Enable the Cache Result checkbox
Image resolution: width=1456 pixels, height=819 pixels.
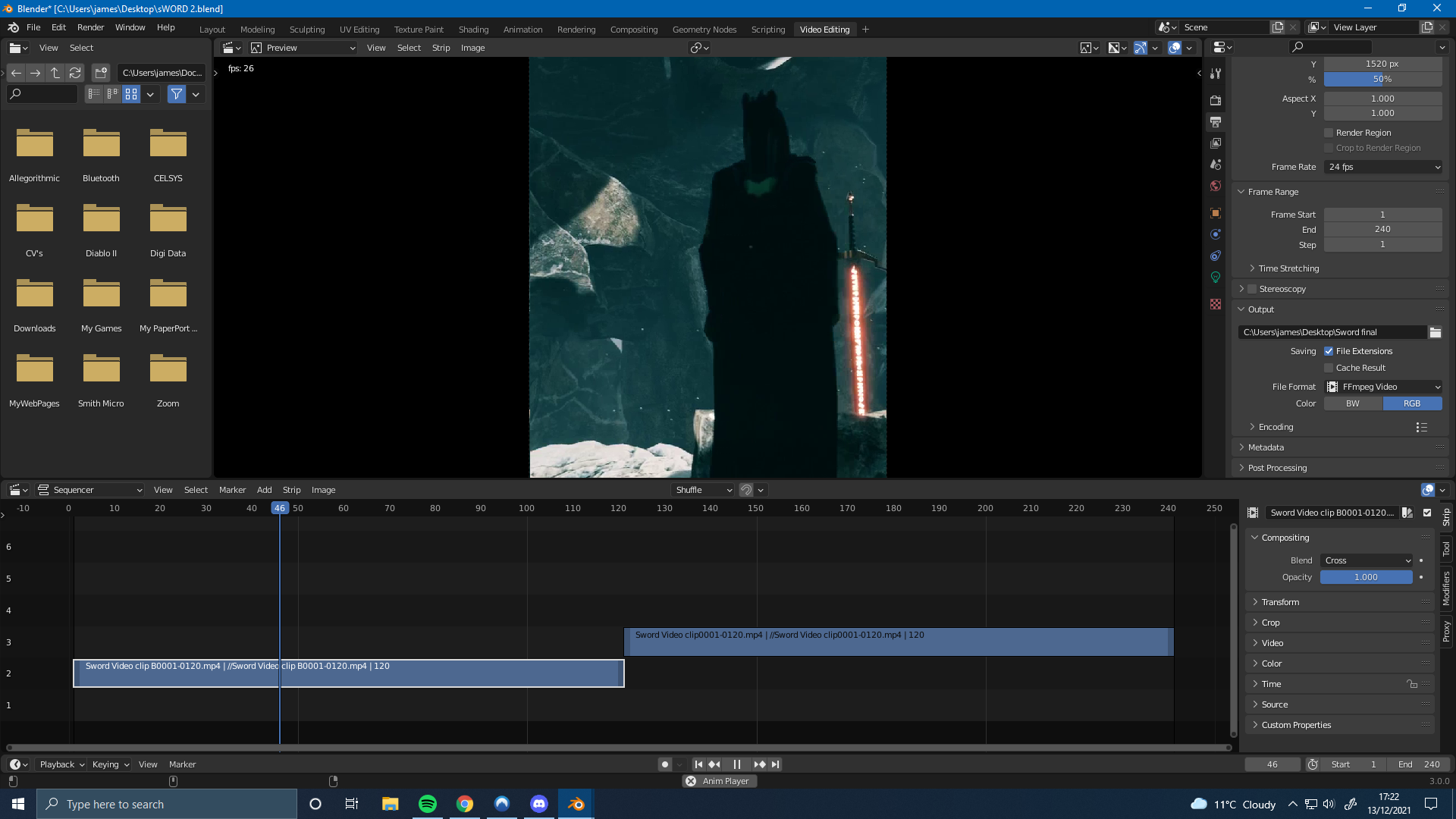pos(1329,368)
